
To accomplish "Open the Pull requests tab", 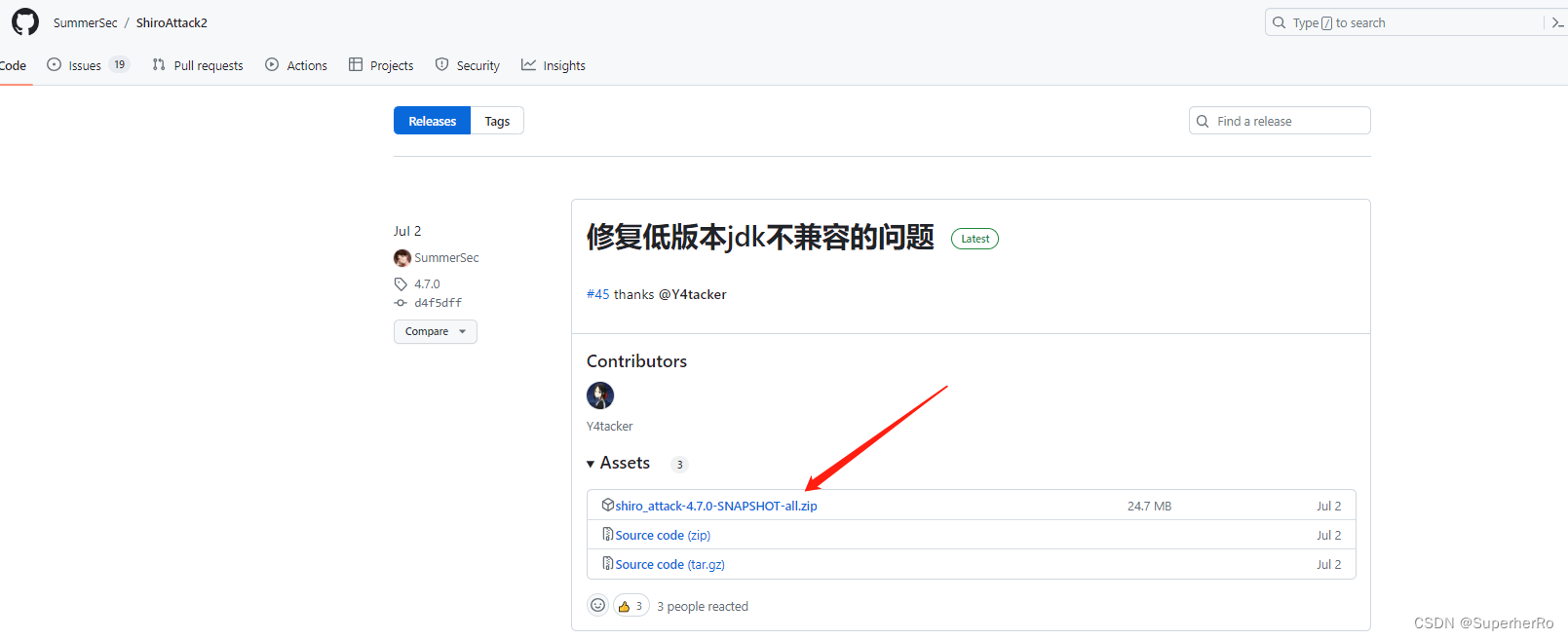I will (198, 65).
